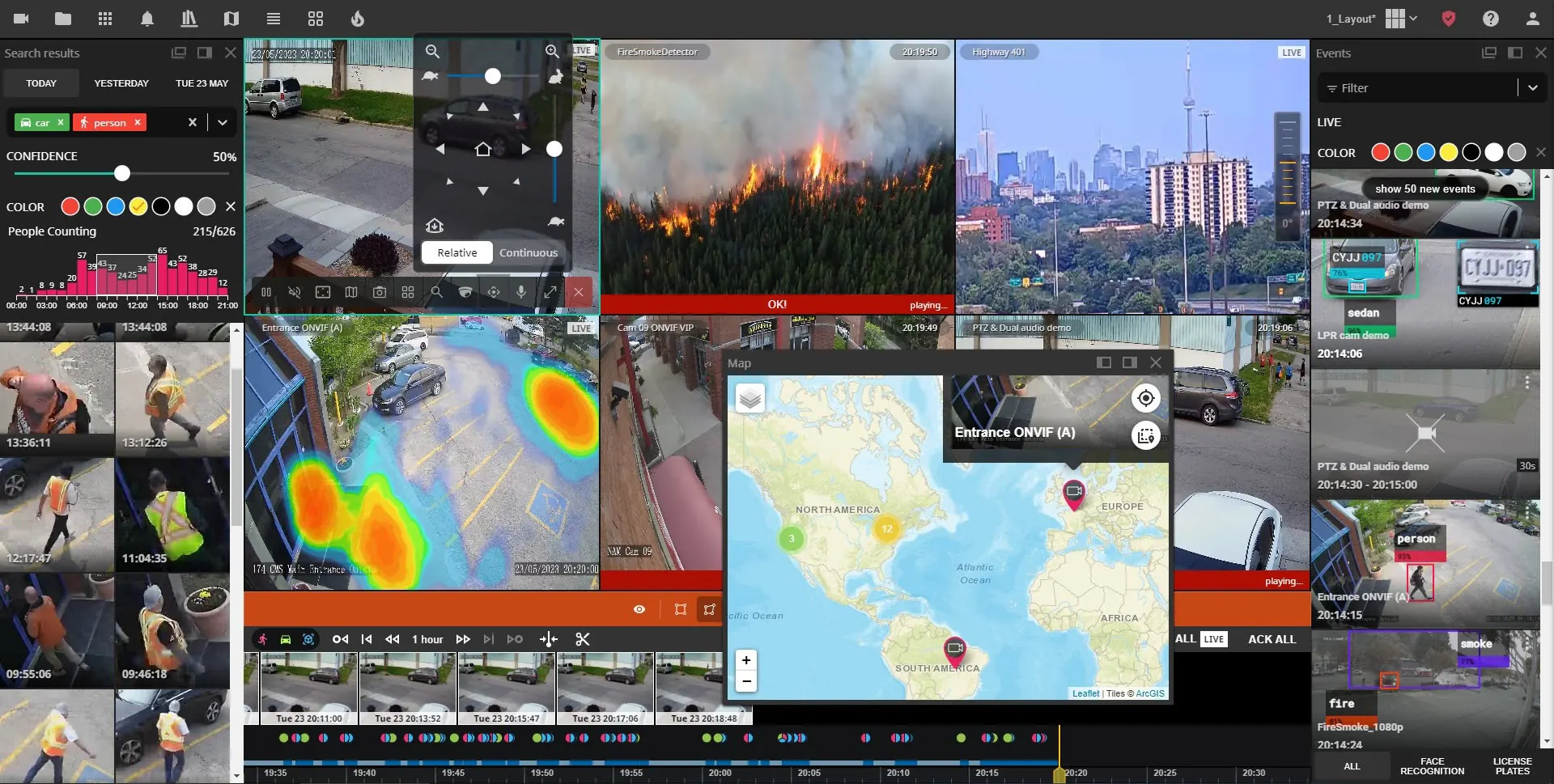This screenshot has height=784, width=1554.
Task: Select the TUE 23 MAY tab
Action: tap(202, 83)
